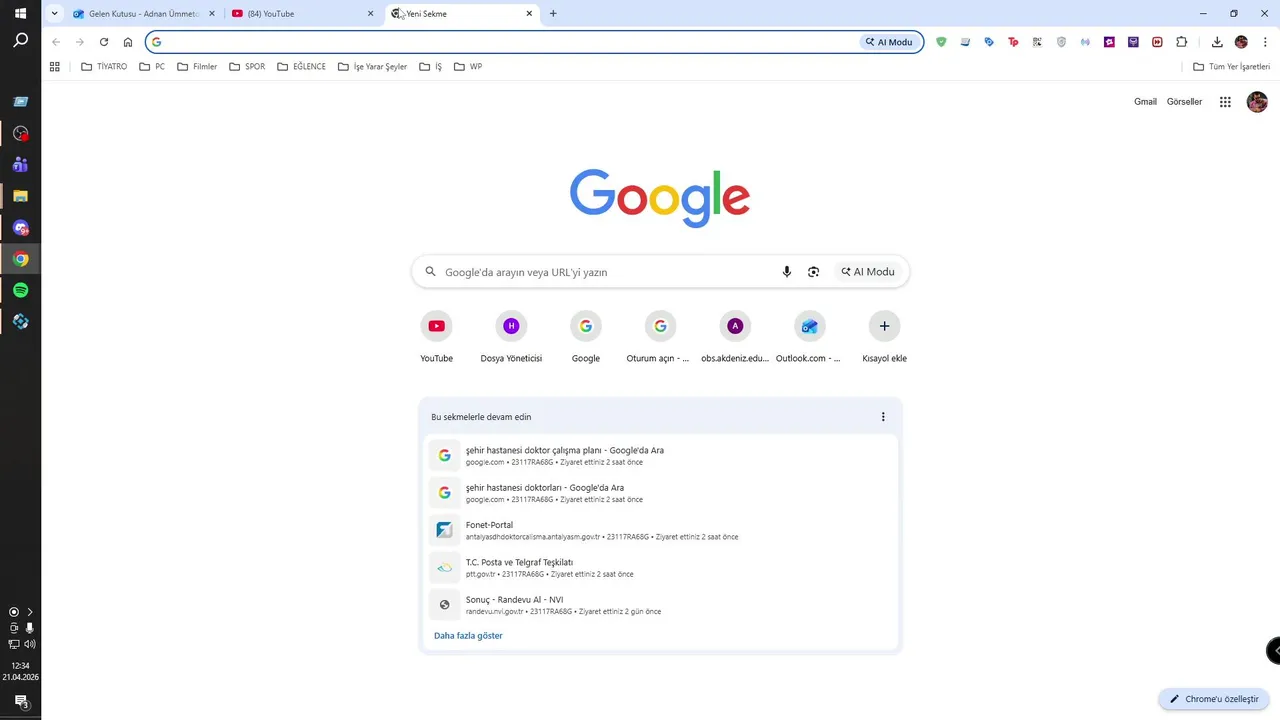Open the Filmler bookmark folder
1280x720 pixels.
(197, 67)
